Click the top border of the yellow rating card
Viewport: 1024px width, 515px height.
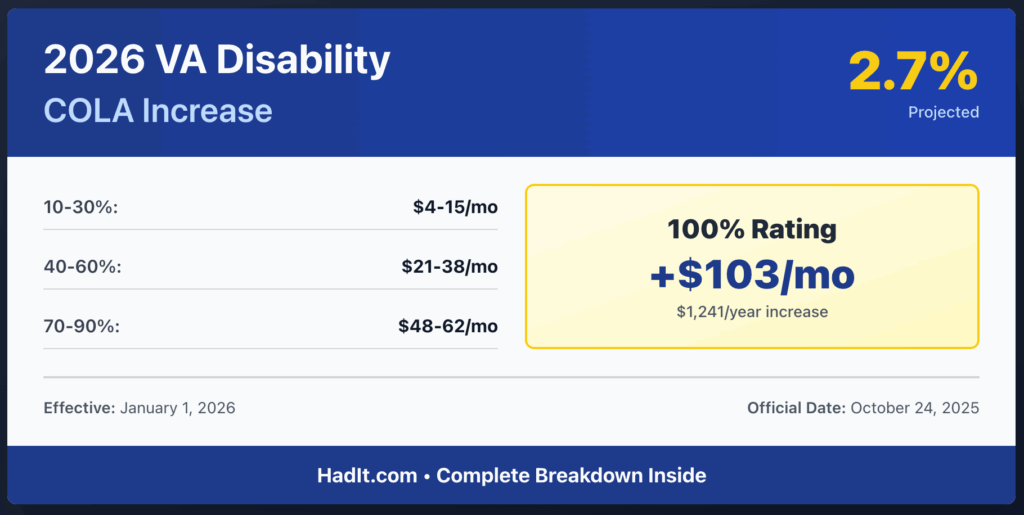click(752, 186)
